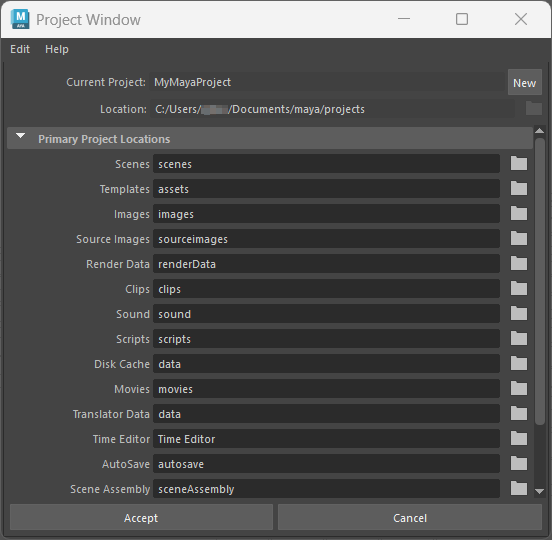This screenshot has height=540, width=552.
Task: Accept the project settings
Action: [141, 517]
